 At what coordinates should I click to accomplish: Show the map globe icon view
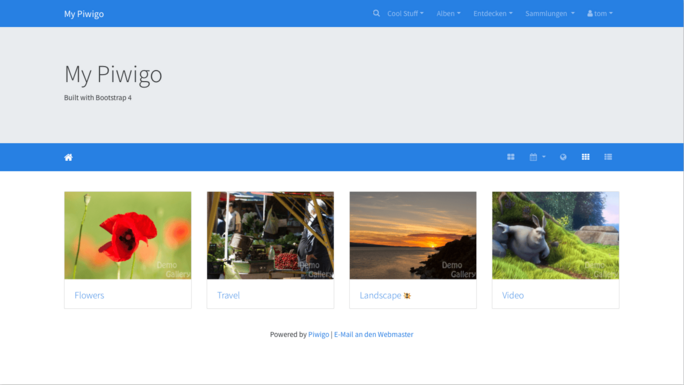click(563, 157)
